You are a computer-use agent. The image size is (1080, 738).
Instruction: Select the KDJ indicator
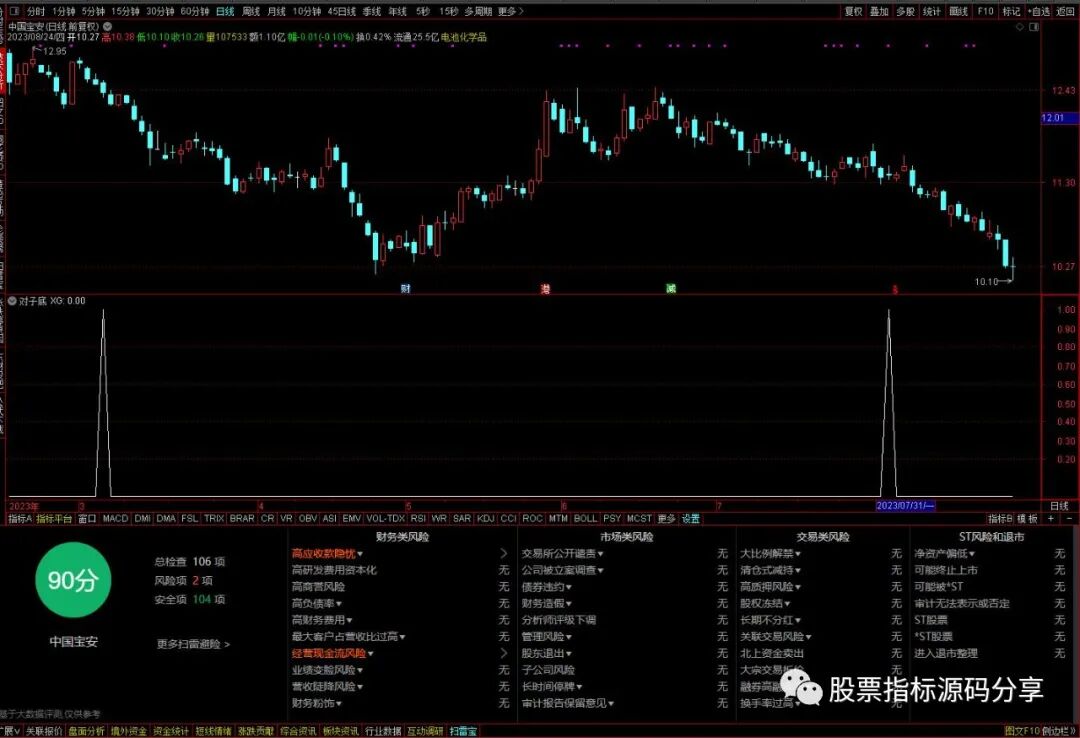click(485, 518)
